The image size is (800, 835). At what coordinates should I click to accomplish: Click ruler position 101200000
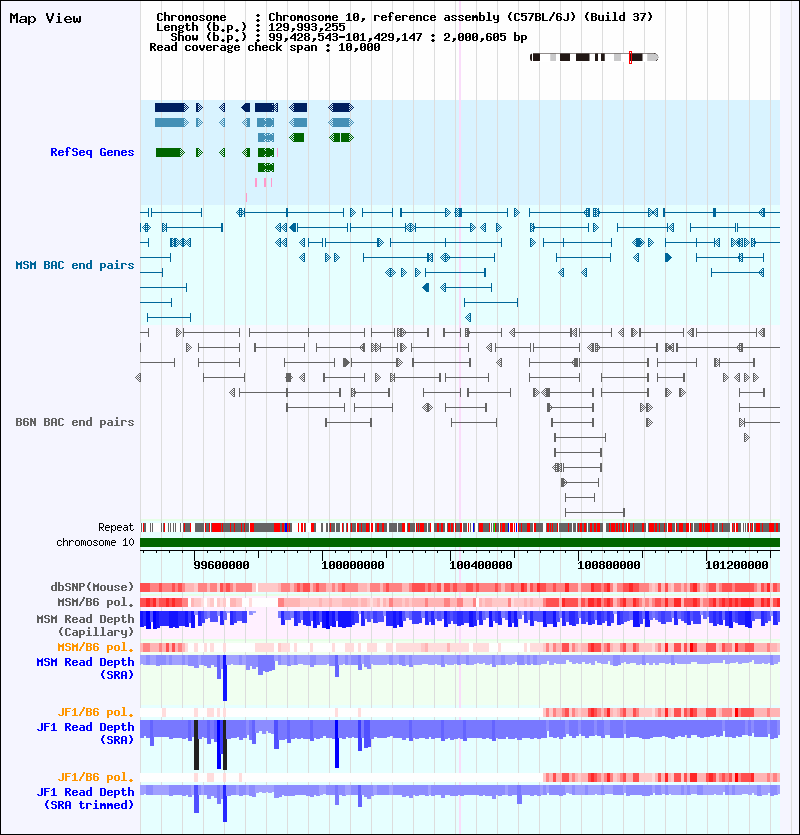737,565
